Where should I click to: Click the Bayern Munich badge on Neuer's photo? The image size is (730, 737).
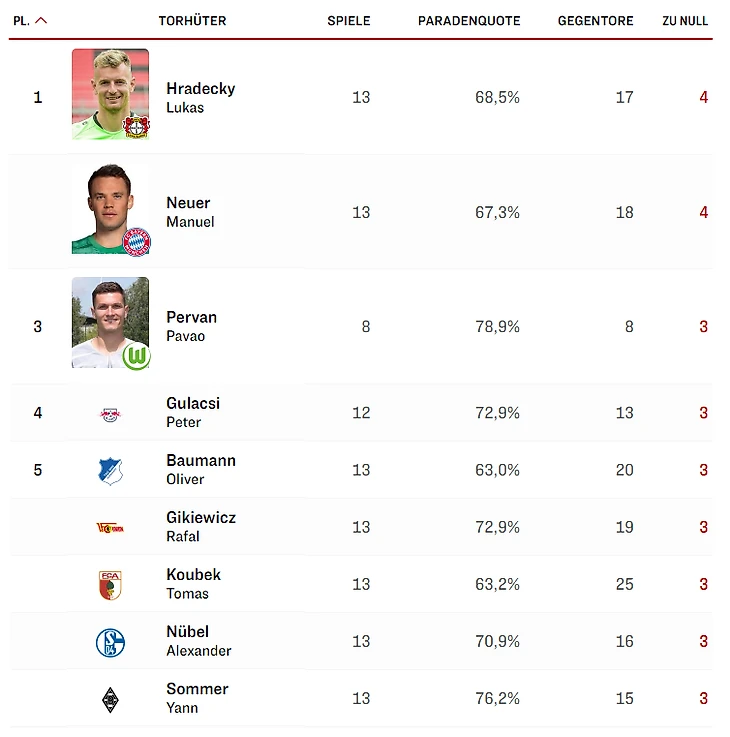136,241
